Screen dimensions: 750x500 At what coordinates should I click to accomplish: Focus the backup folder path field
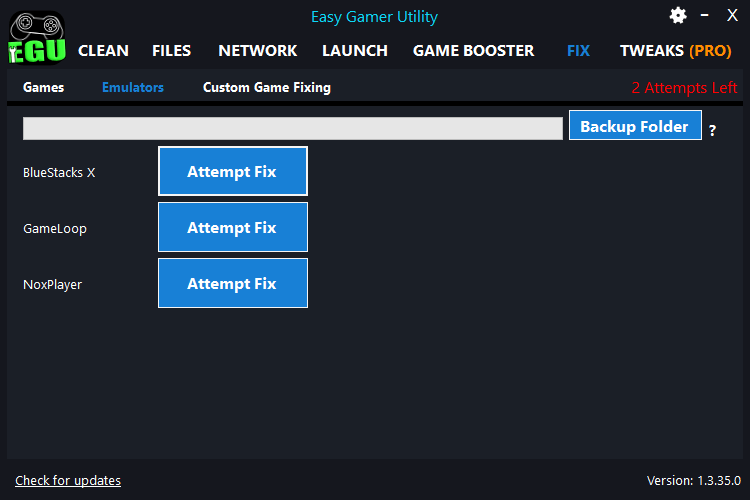[x=293, y=129]
